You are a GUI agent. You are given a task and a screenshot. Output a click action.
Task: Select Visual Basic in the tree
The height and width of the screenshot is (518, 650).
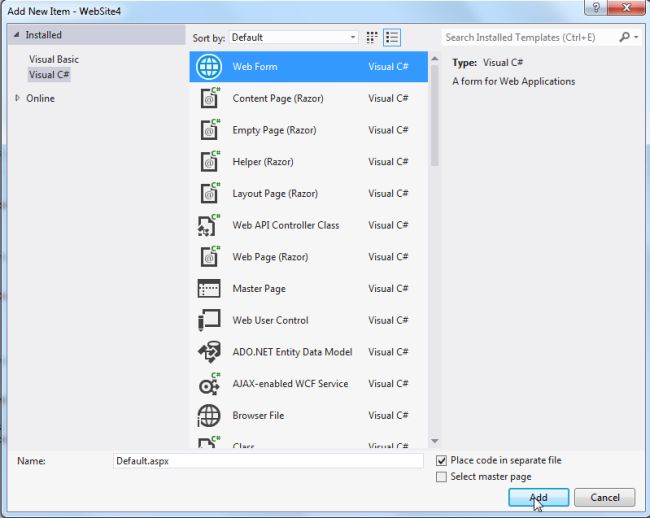pos(54,59)
